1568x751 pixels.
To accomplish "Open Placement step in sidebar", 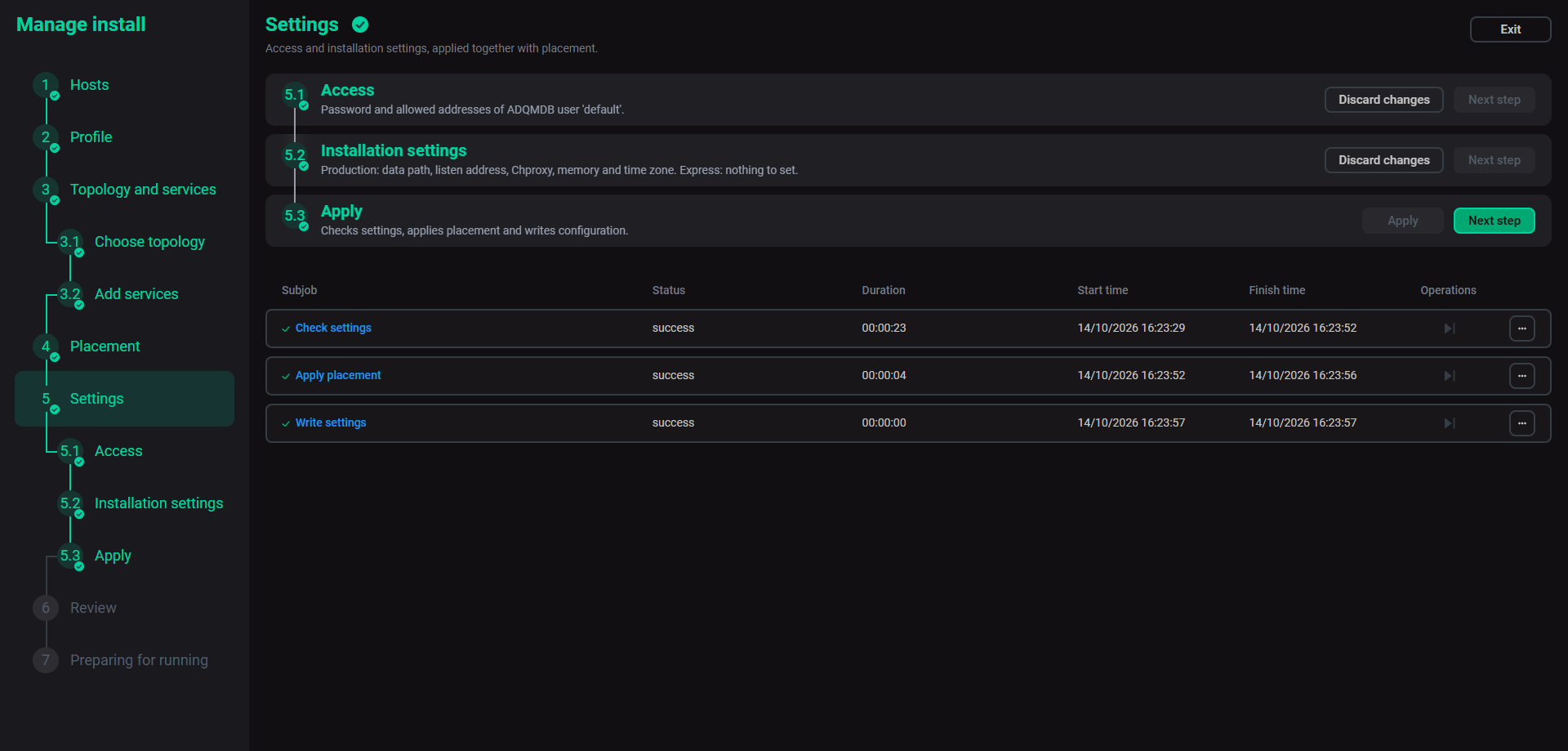I will point(105,346).
